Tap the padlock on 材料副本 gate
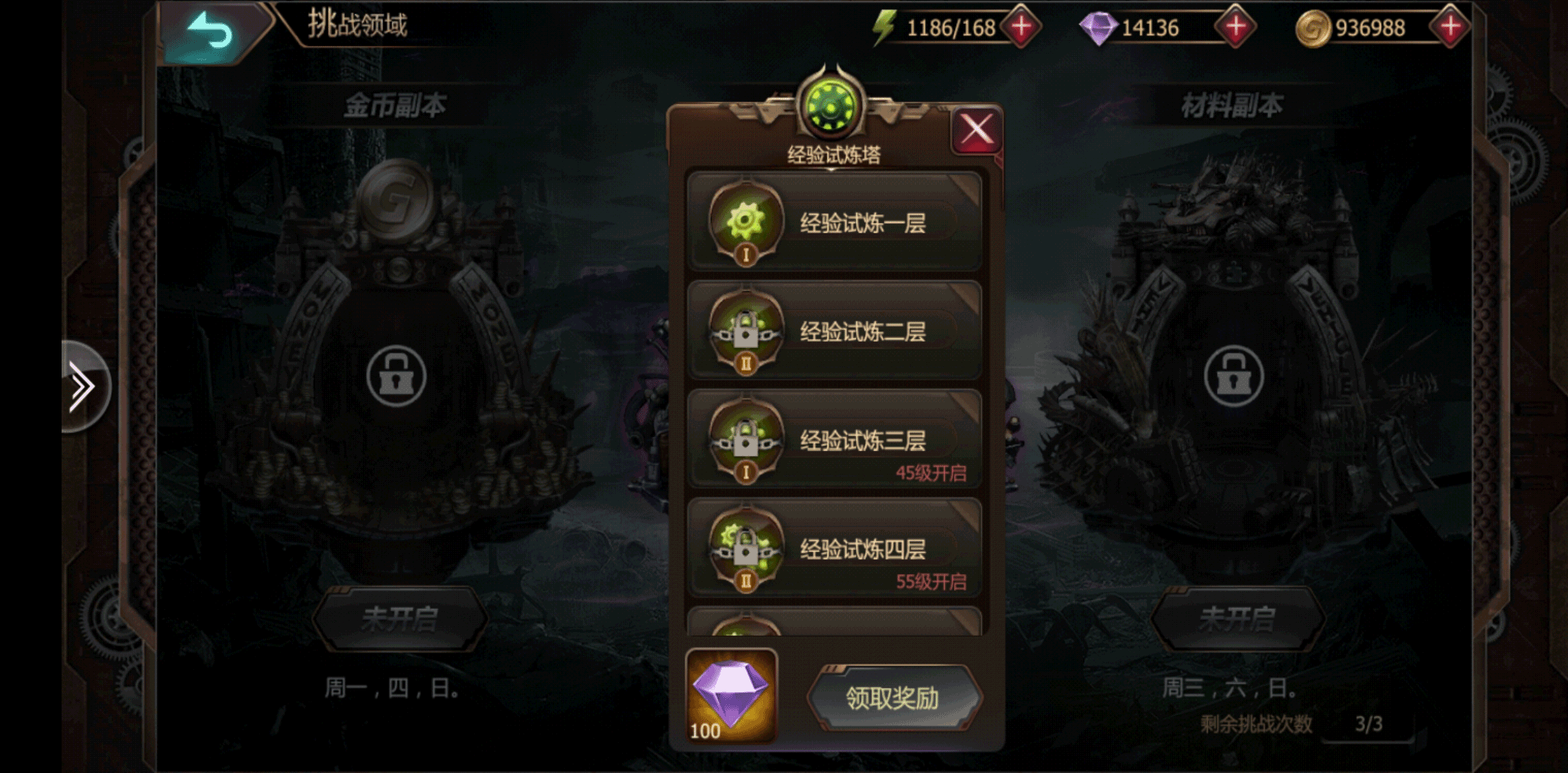Image resolution: width=1568 pixels, height=773 pixels. coord(1233,376)
